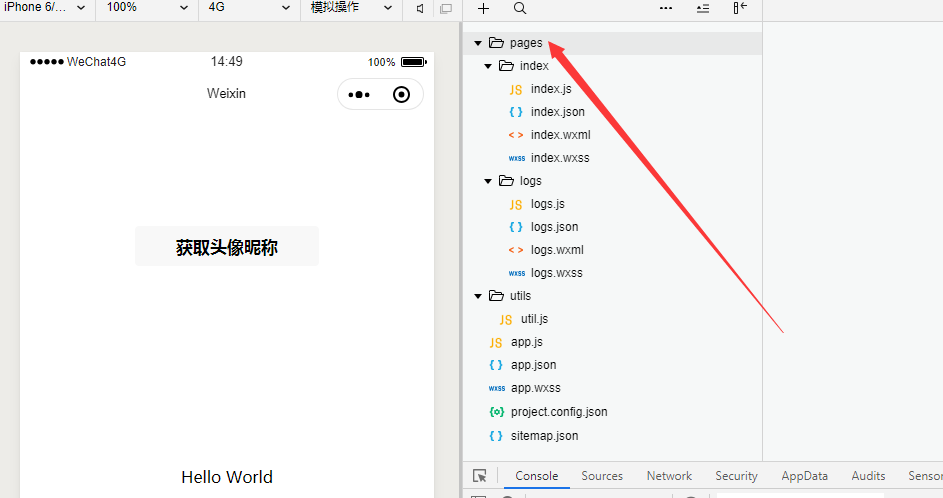Switch to the Security tab
The width and height of the screenshot is (943, 498).
coord(736,476)
